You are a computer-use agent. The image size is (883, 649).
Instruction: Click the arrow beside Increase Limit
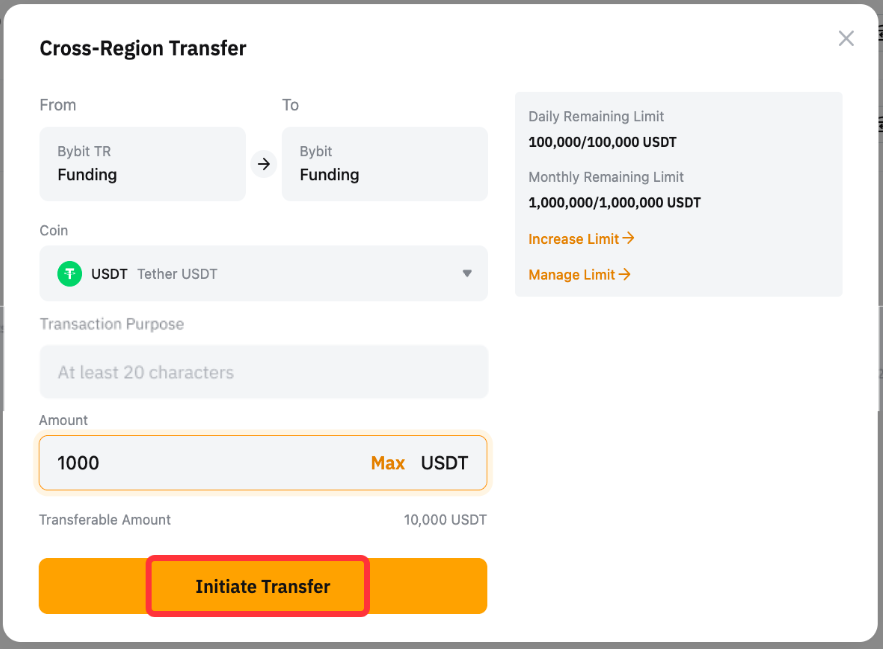(628, 239)
